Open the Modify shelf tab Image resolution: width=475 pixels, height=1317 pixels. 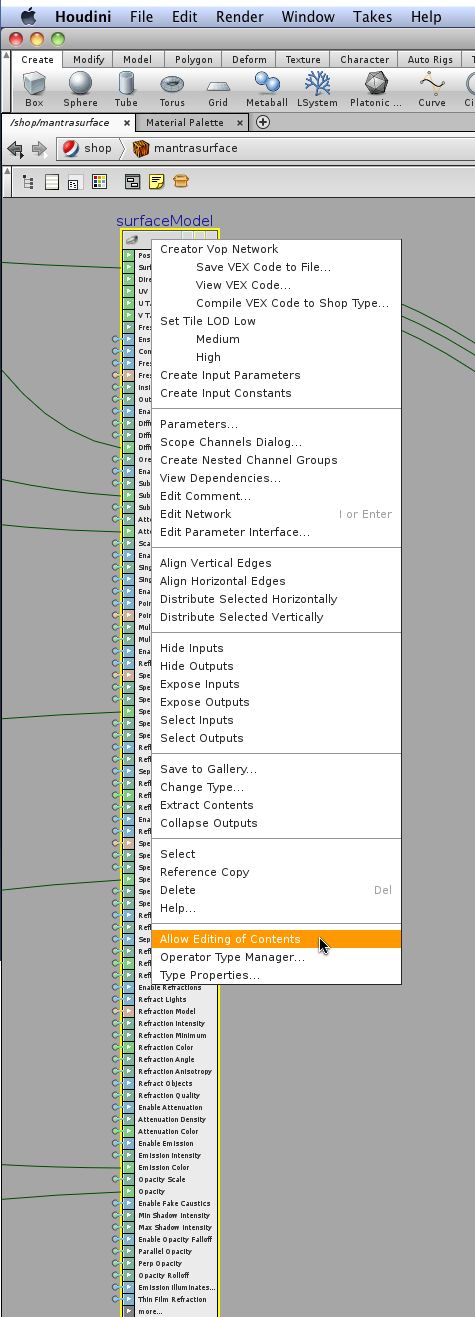[x=89, y=60]
